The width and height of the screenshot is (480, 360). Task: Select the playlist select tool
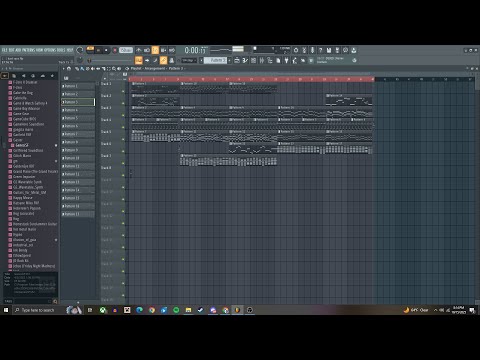109,69
